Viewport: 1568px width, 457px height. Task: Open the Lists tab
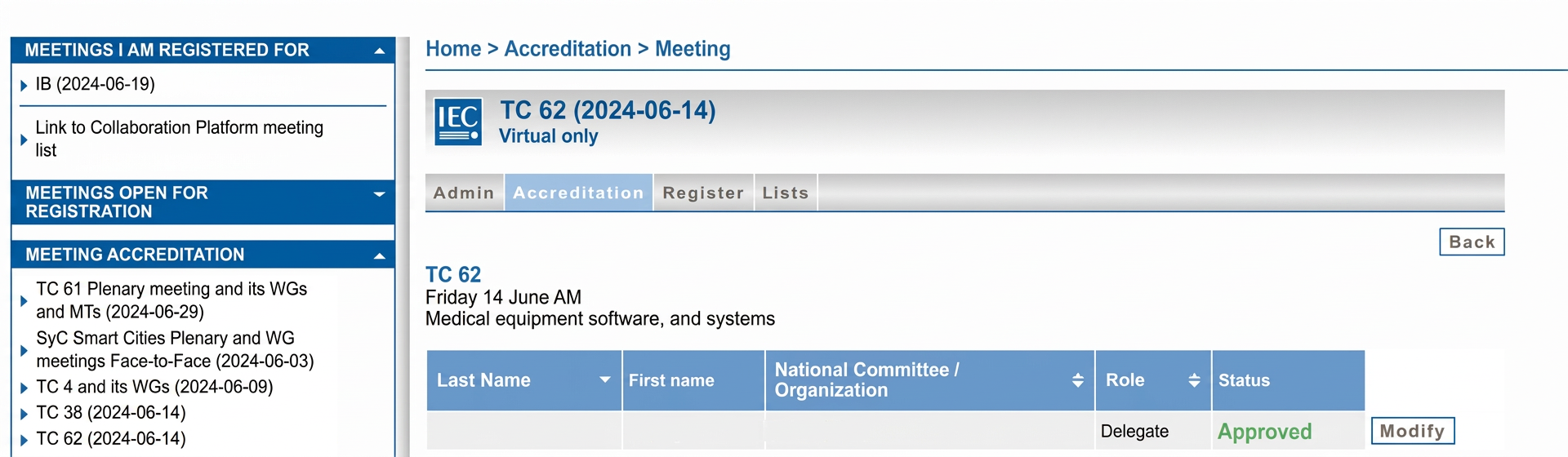pos(786,193)
